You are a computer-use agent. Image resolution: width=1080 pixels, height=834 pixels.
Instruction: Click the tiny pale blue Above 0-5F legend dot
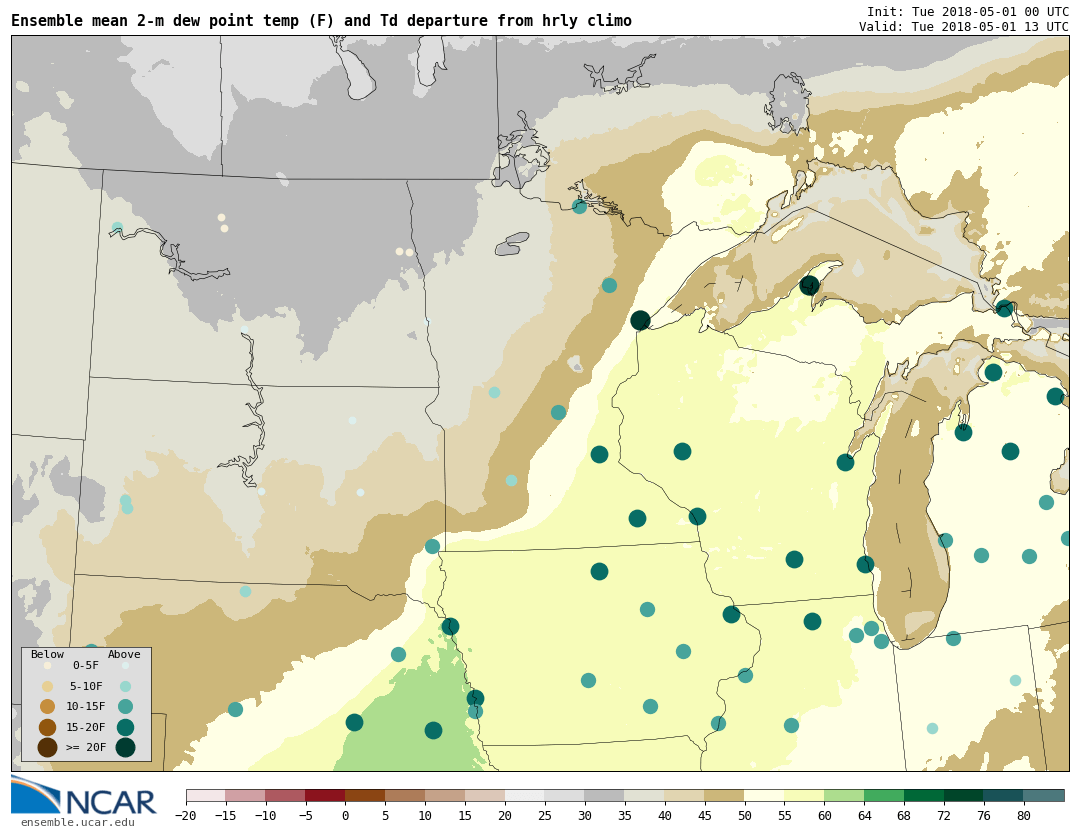125,666
